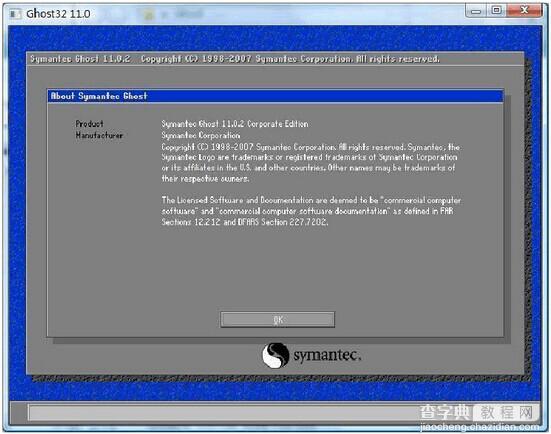
Task: Click the 'About Symantec Ghost' dialog title
Action: [x=99, y=96]
